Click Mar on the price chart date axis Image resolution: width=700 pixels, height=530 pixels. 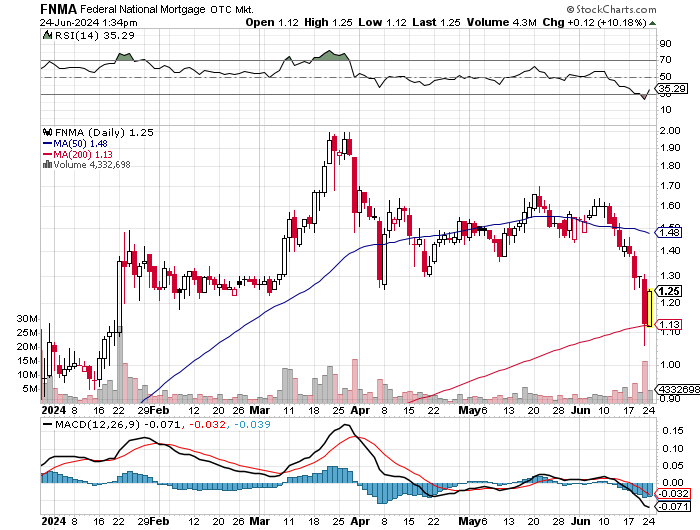coord(259,410)
